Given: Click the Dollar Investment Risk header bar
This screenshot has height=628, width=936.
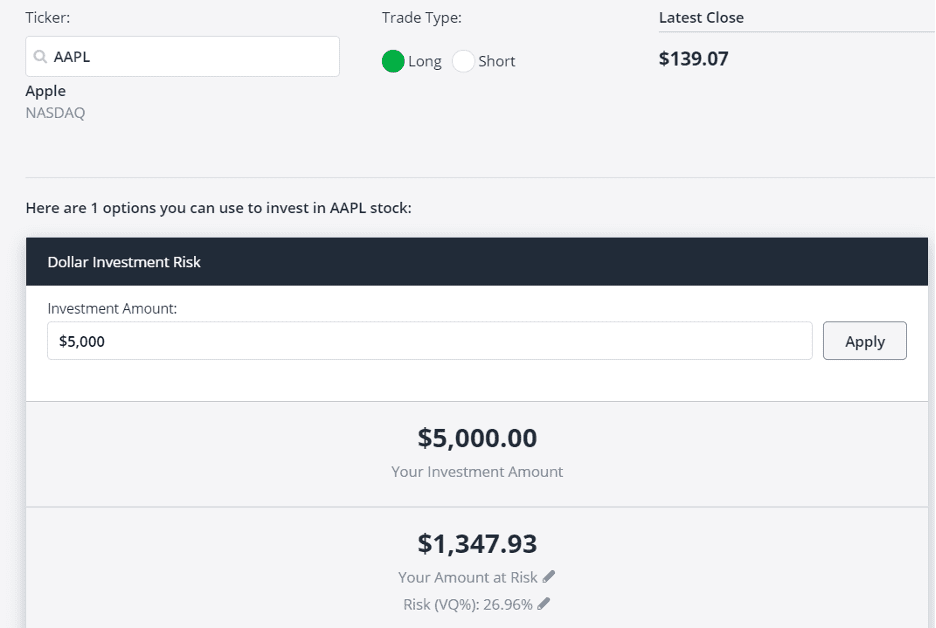Looking at the screenshot, I should click(x=477, y=261).
